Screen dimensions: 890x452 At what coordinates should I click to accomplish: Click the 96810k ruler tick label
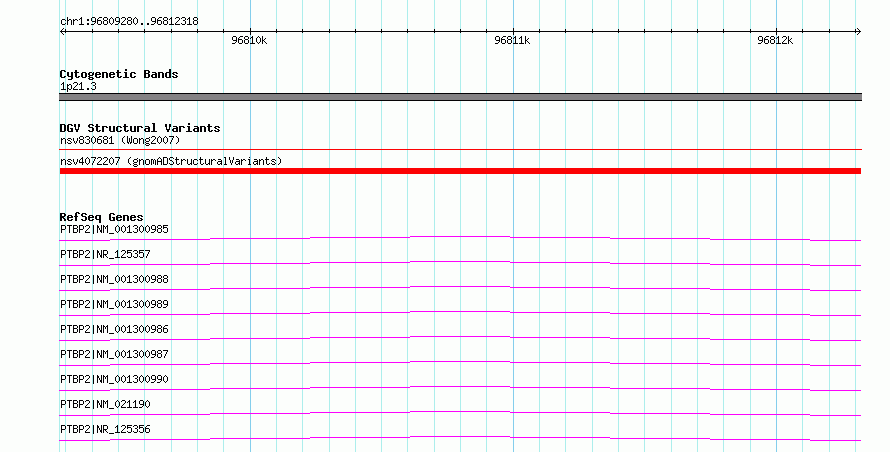click(249, 40)
